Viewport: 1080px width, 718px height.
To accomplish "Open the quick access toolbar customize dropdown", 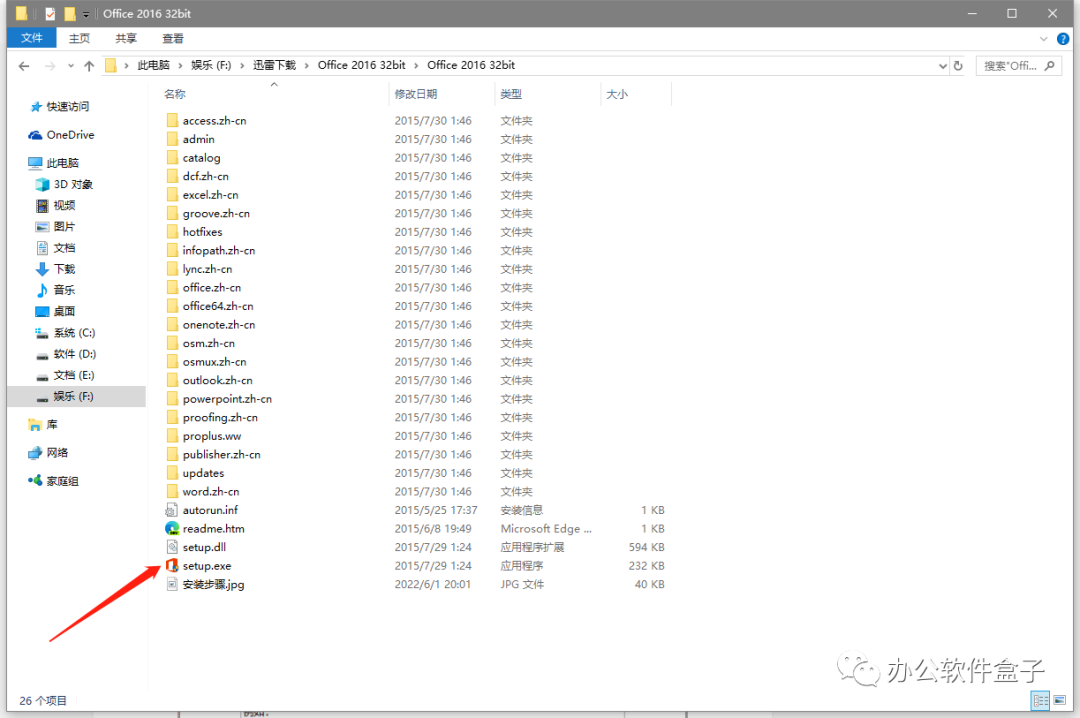I will (x=85, y=14).
